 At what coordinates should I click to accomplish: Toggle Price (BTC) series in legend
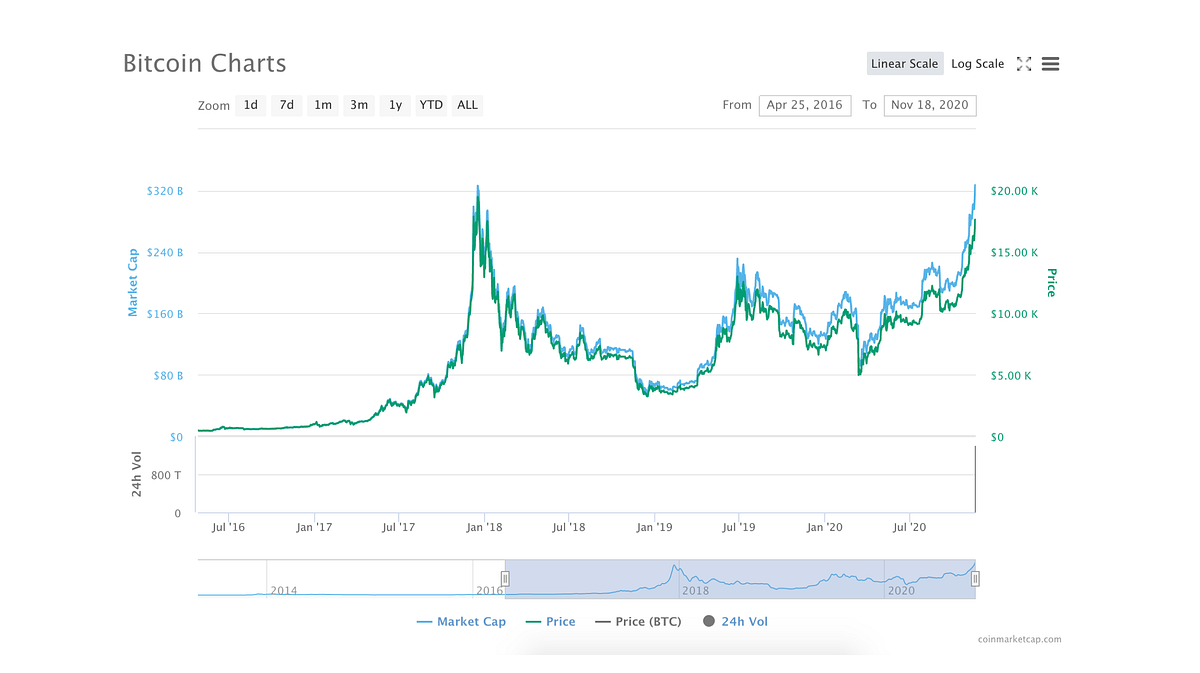point(638,622)
